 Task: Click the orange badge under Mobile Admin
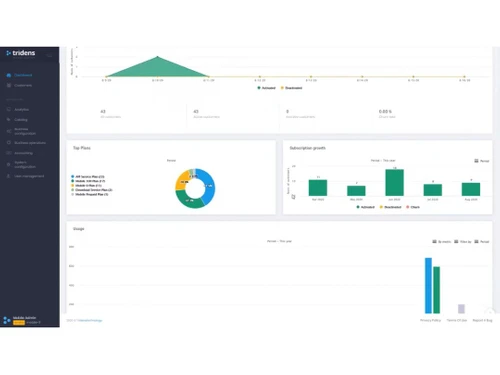point(19,323)
